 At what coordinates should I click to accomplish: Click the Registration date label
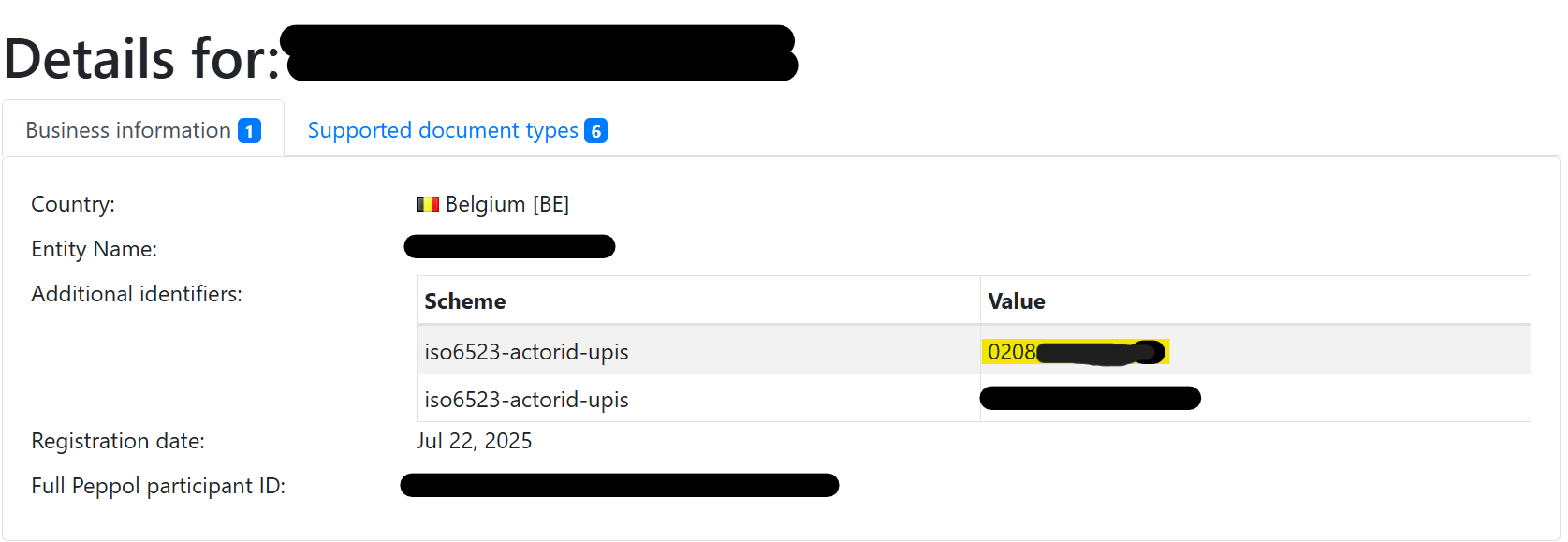[x=117, y=440]
